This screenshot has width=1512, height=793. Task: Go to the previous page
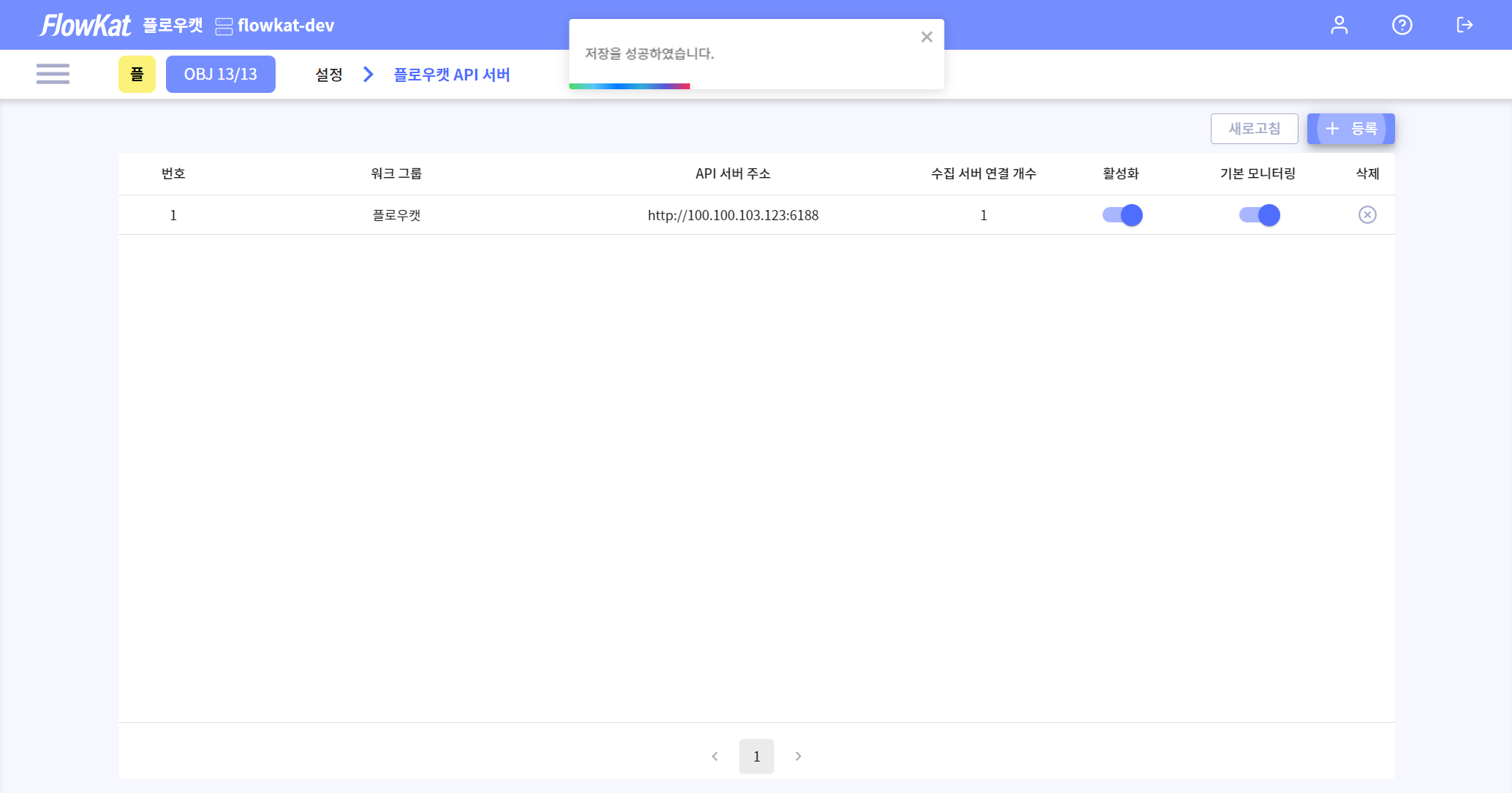[714, 756]
